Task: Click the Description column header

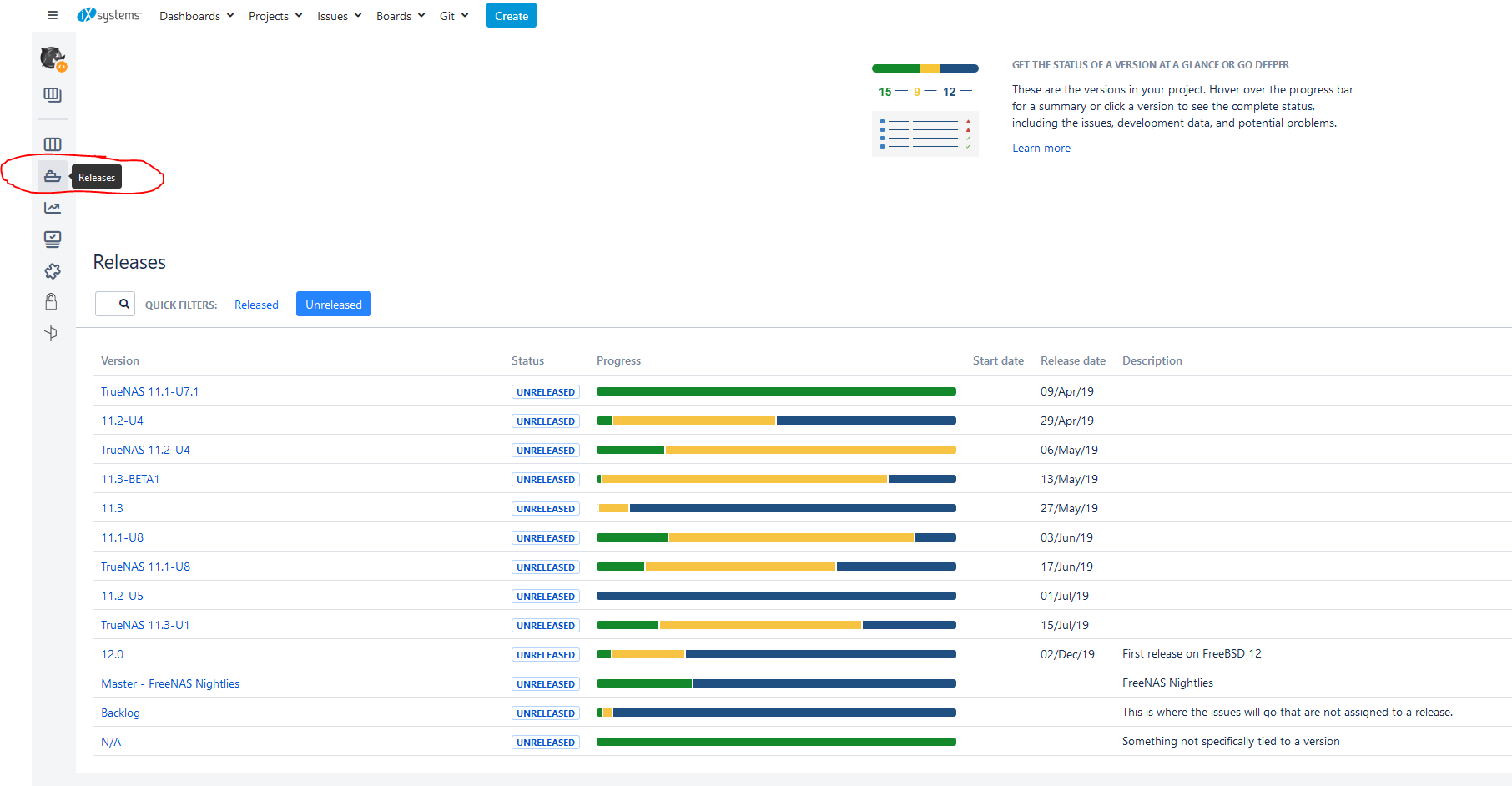Action: (1152, 360)
